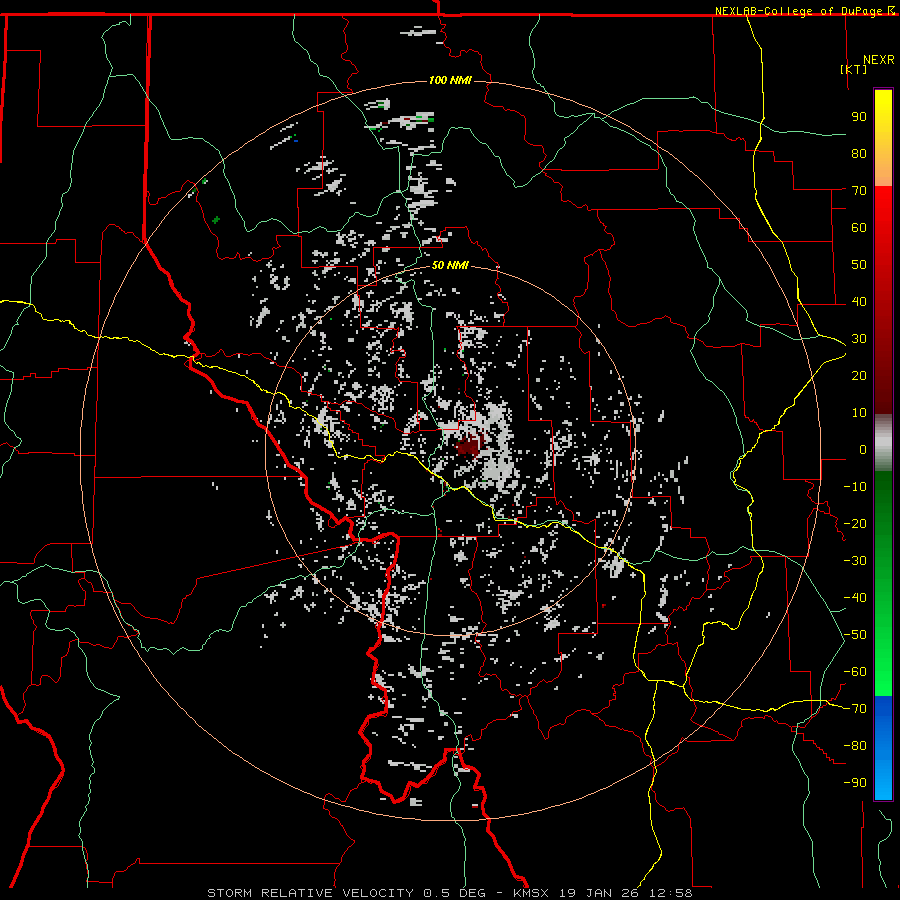Click the NEXR label above the color scale

(878, 60)
